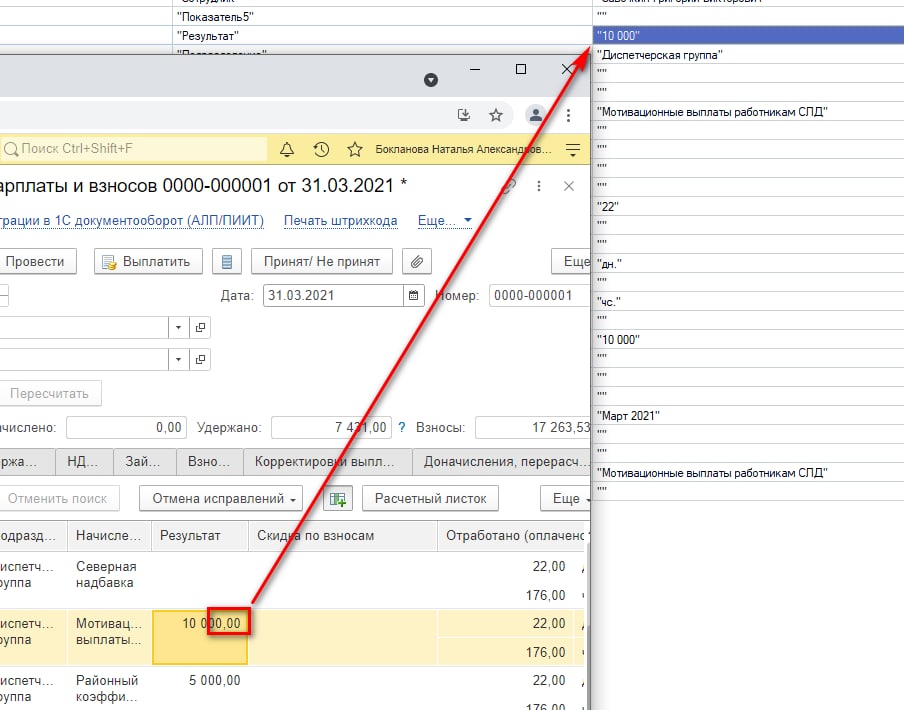Switch to the Взно... tab

pos(209,462)
